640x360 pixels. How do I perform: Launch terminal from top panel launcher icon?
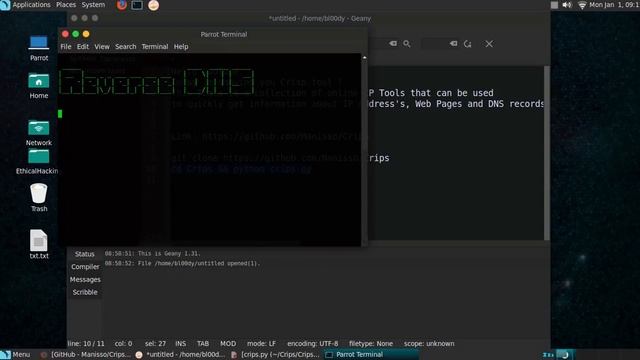137,5
